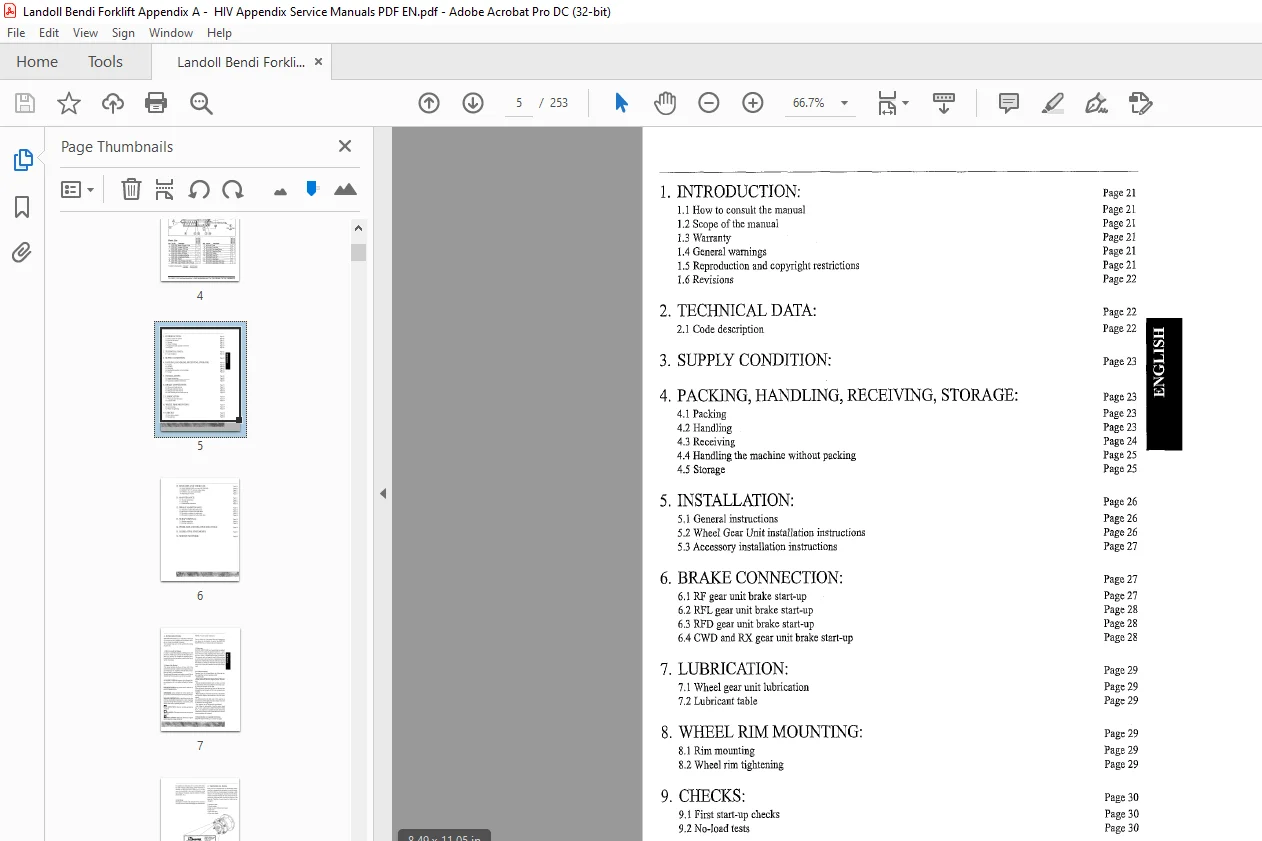Click '4.4 Handling the machine without packing'
1262x841 pixels.
(766, 455)
